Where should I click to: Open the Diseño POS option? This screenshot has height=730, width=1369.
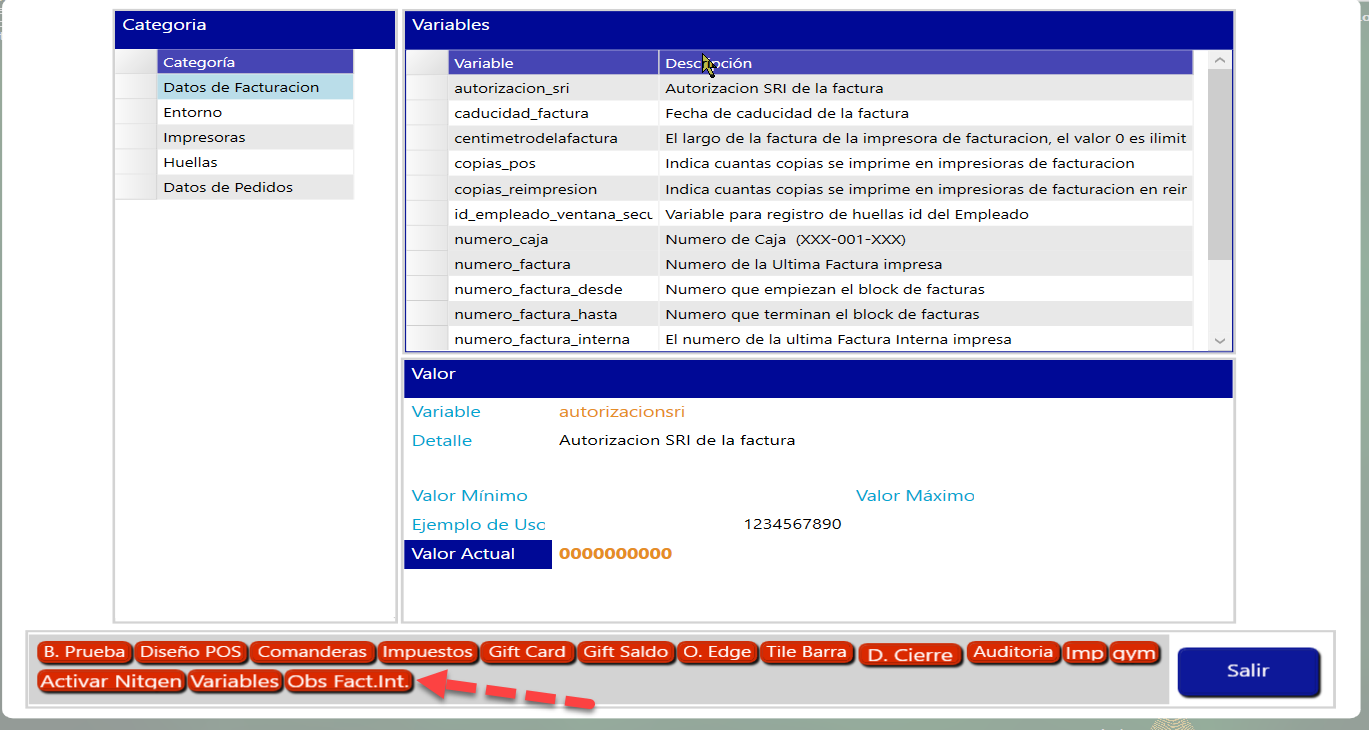[191, 652]
